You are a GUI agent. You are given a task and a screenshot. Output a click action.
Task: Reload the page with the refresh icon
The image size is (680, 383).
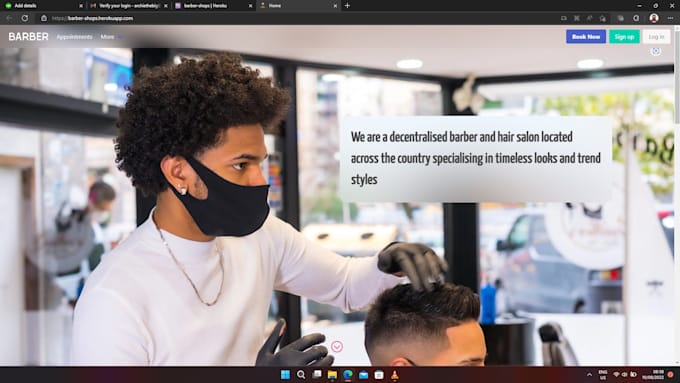point(25,18)
